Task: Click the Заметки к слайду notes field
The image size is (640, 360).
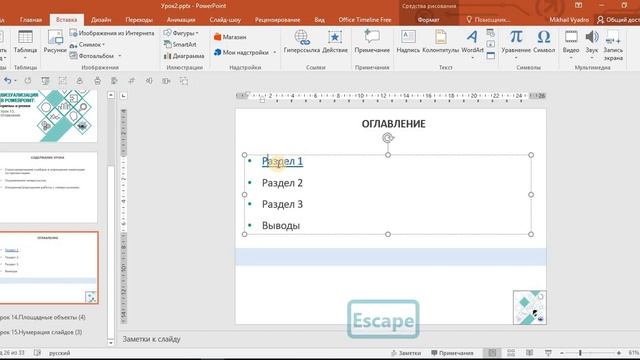Action: [151, 339]
